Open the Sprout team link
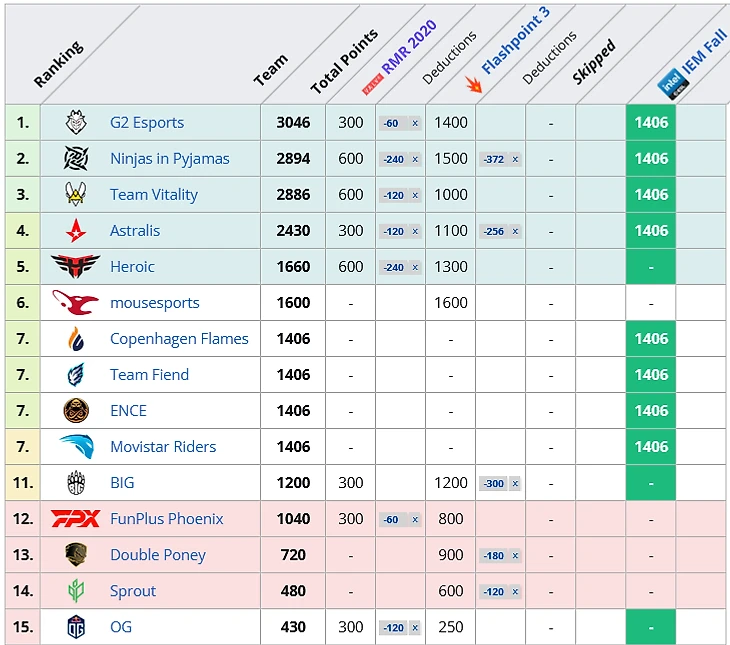The image size is (730, 645). [x=133, y=591]
